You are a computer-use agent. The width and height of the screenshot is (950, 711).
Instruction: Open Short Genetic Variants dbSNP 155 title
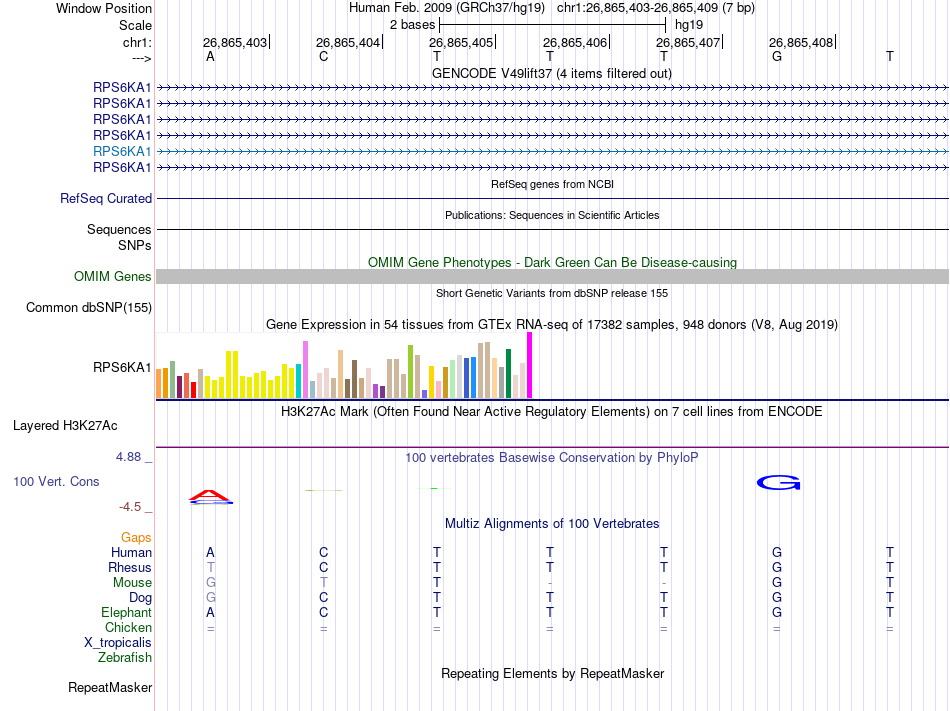pyautogui.click(x=552, y=293)
